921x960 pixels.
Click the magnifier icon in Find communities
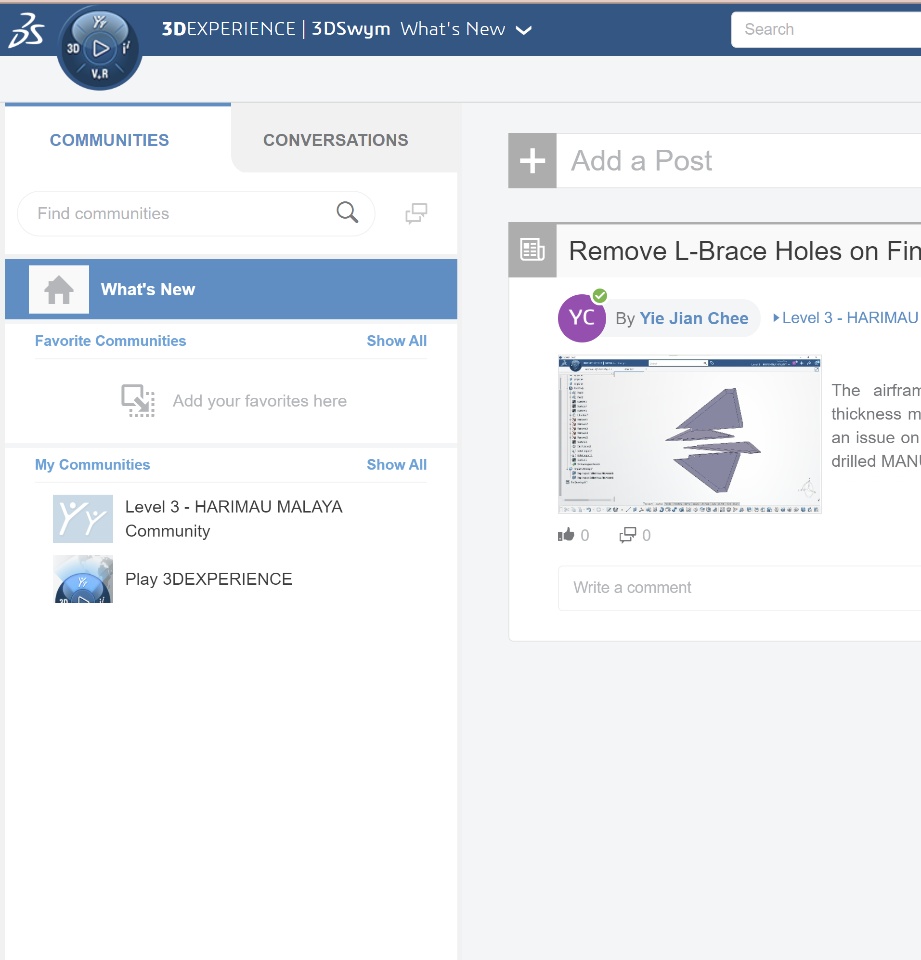coord(347,212)
